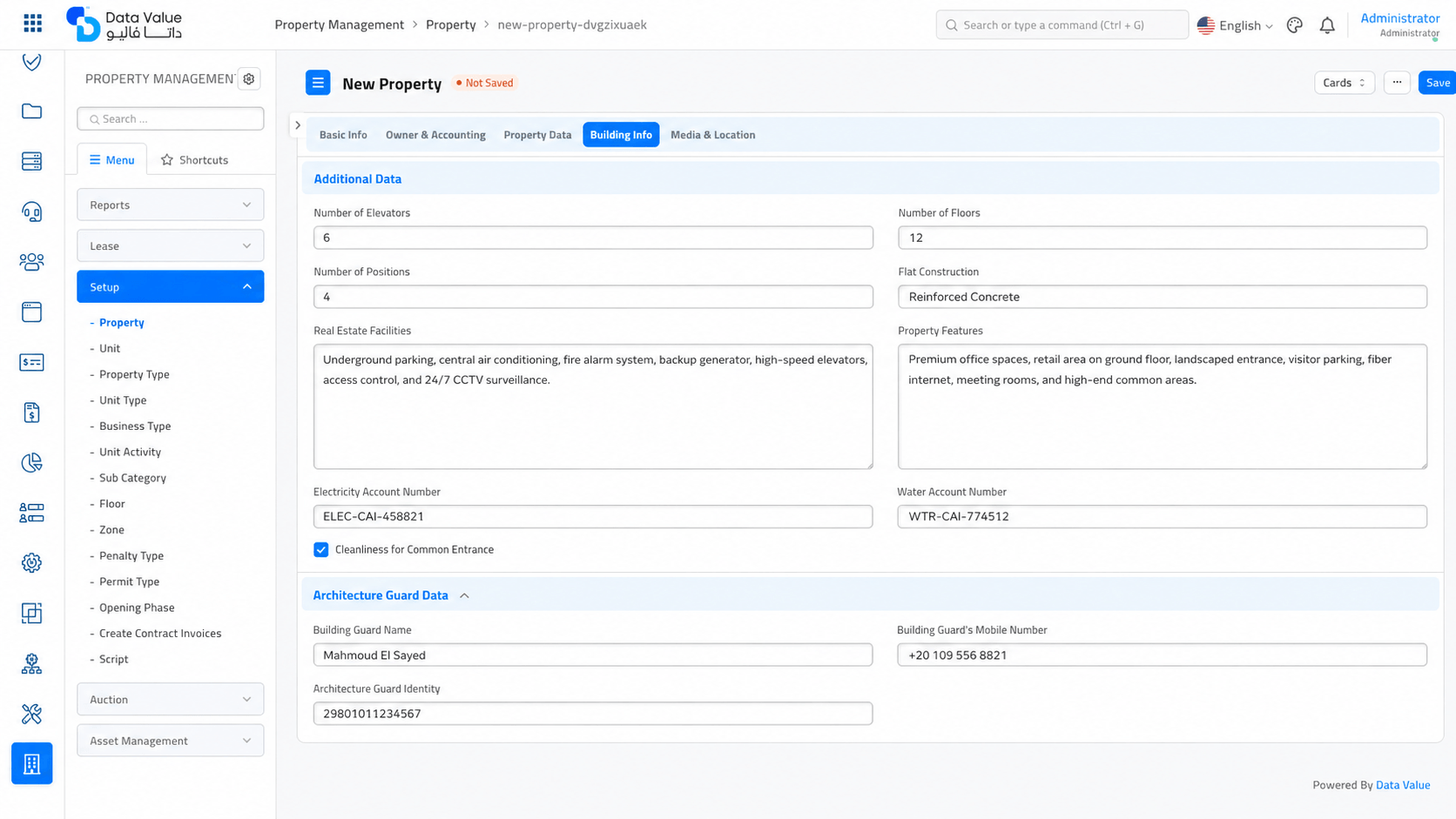Open Unit Activity in Setup menu
1456x819 pixels.
[x=130, y=453]
